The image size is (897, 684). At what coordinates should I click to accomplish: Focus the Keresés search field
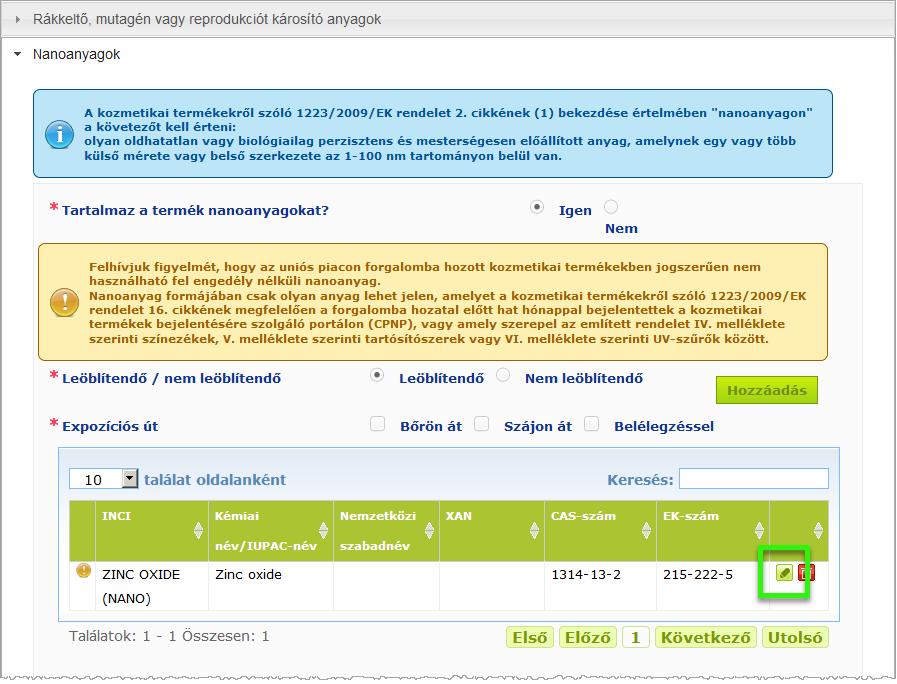point(753,479)
